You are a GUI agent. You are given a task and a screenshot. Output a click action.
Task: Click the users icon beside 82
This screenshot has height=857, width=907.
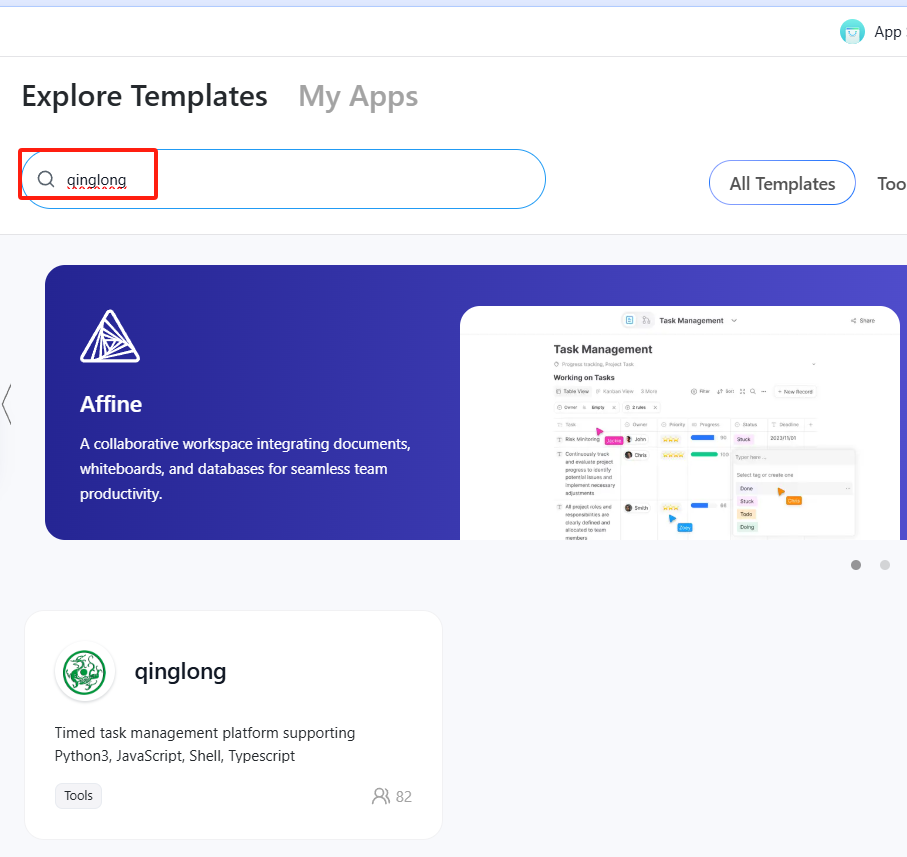coord(380,796)
